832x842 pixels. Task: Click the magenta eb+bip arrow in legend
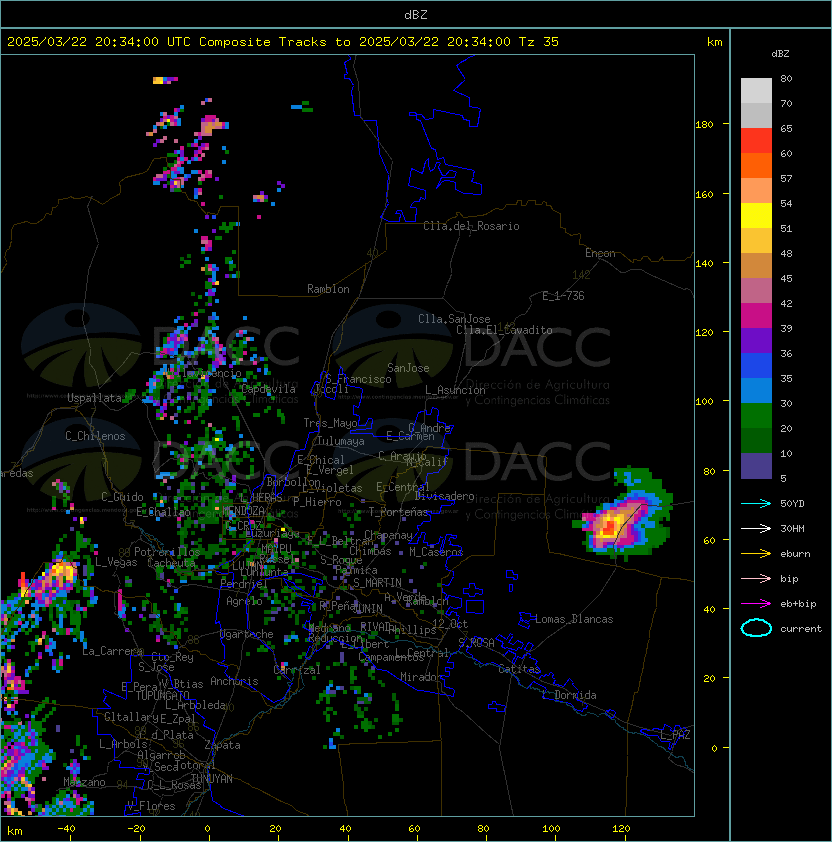(x=756, y=604)
